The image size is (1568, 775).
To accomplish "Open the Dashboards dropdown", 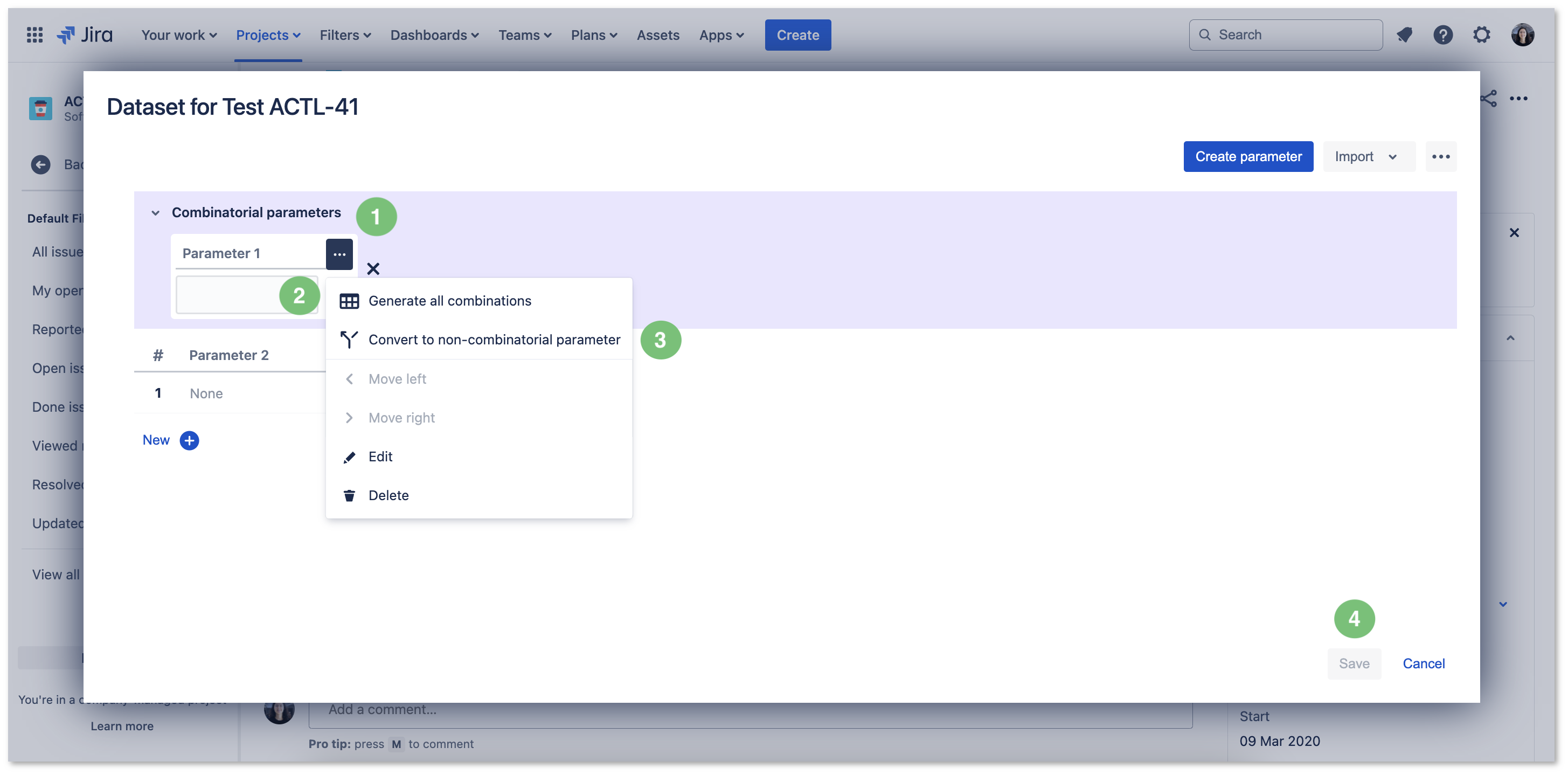I will click(435, 34).
